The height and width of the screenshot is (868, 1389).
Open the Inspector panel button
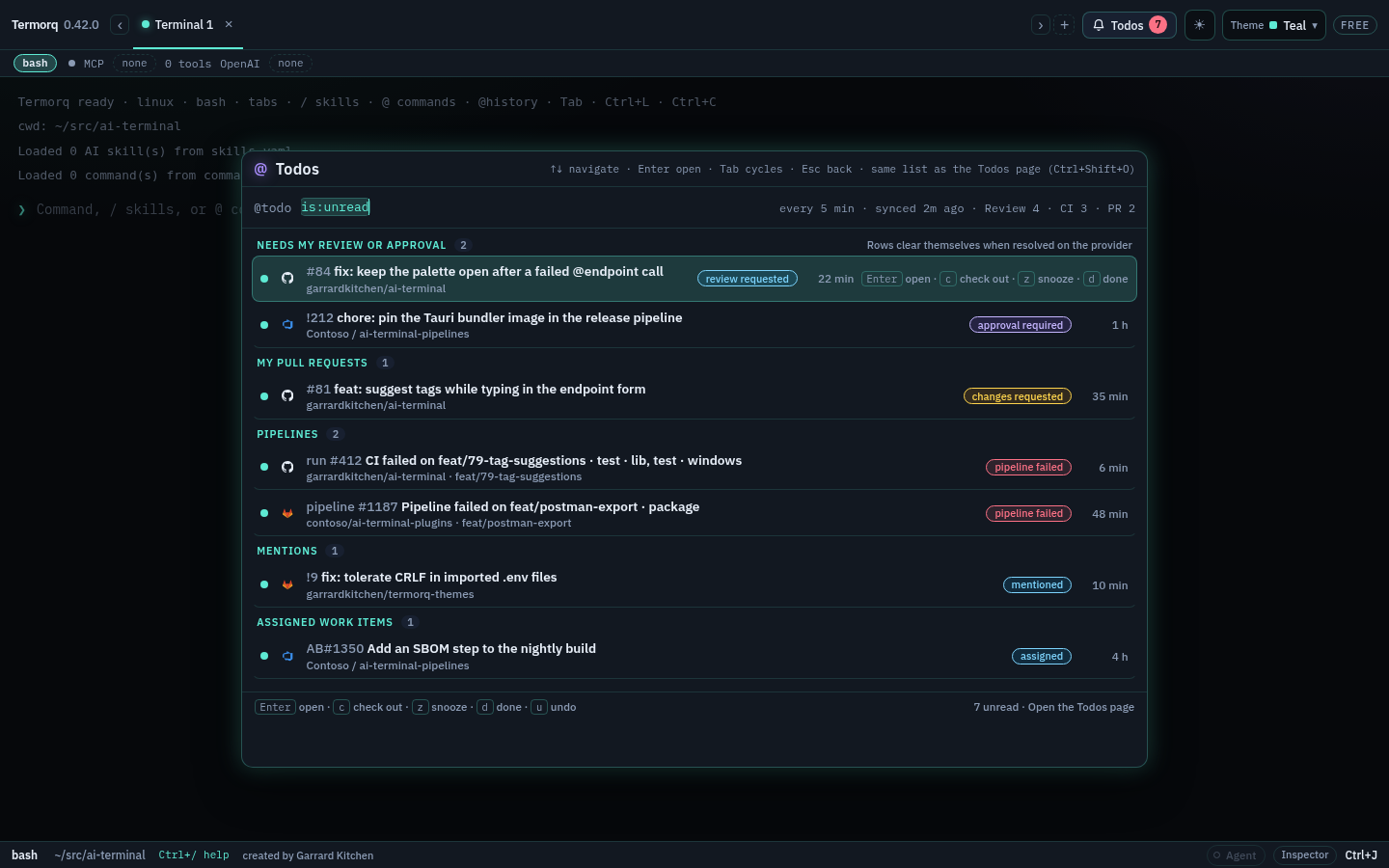point(1304,855)
